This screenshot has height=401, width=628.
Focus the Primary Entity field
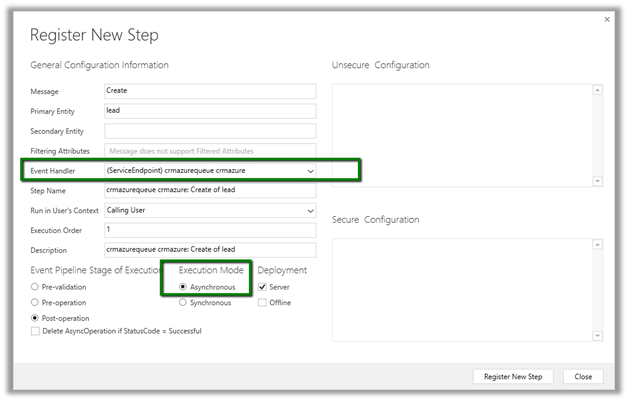pos(209,111)
